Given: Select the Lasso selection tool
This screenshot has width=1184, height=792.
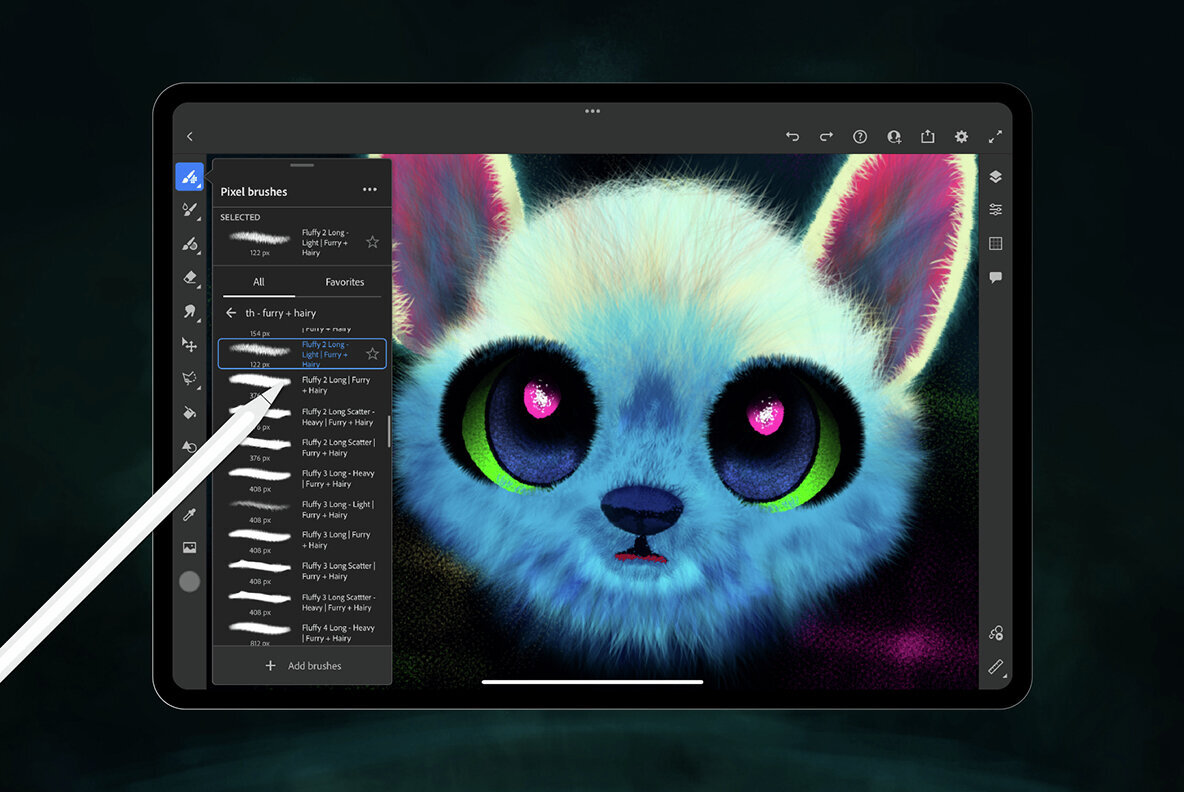Looking at the screenshot, I should tap(190, 378).
